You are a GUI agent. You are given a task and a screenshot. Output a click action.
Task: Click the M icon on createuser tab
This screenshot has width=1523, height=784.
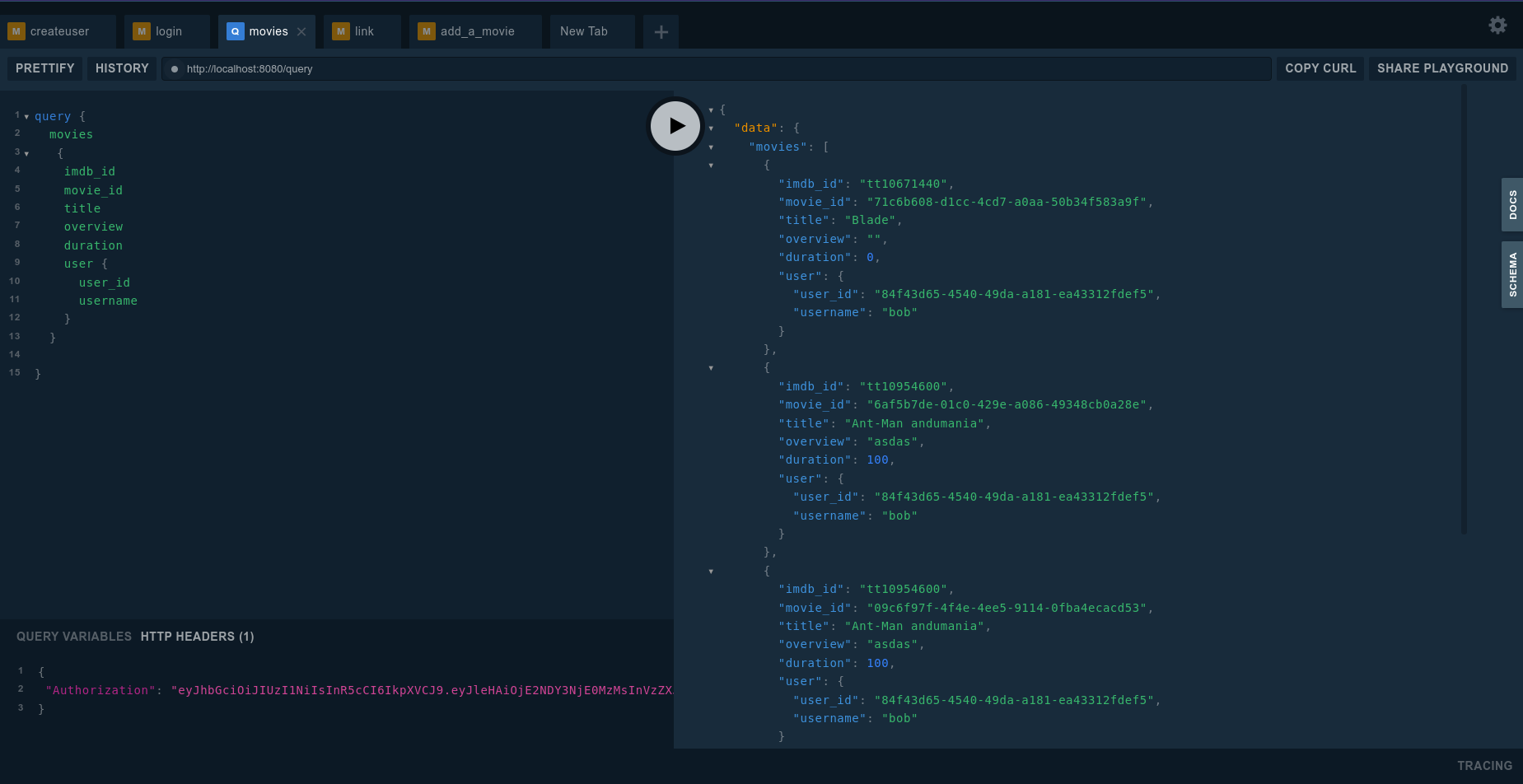[16, 31]
